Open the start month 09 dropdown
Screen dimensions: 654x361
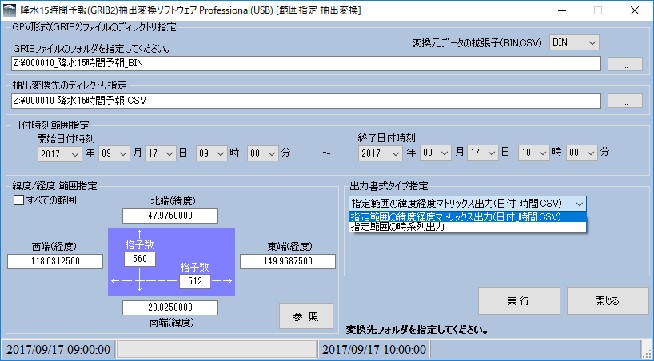click(114, 153)
